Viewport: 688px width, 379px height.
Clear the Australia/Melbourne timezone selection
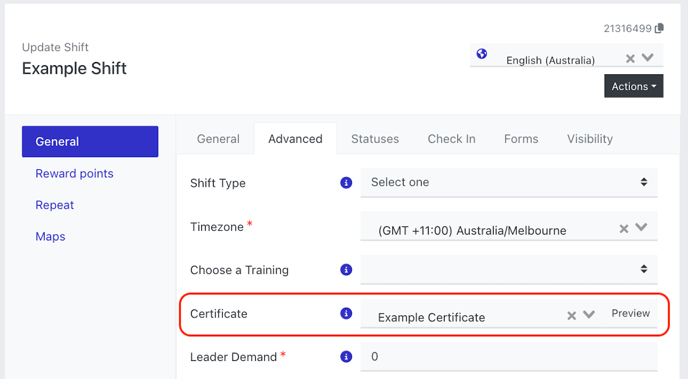coord(624,229)
